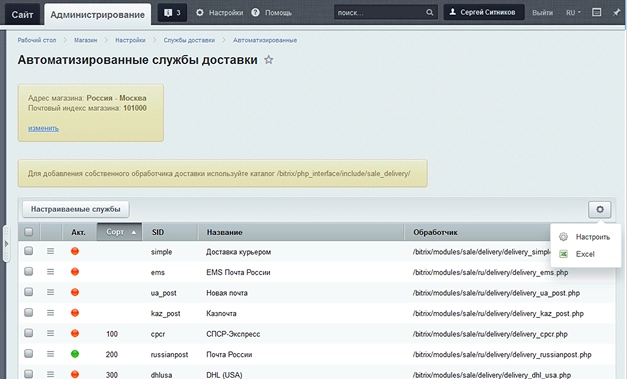Click the panel layout icon in top bar
Screen dimensions: 629x379
pos(597,12)
